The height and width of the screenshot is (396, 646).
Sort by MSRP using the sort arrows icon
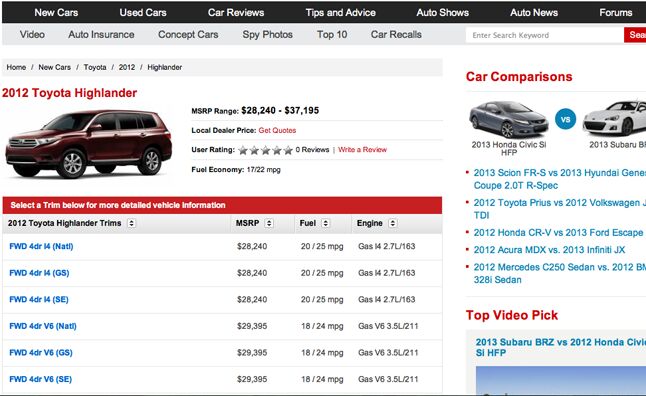click(x=269, y=223)
